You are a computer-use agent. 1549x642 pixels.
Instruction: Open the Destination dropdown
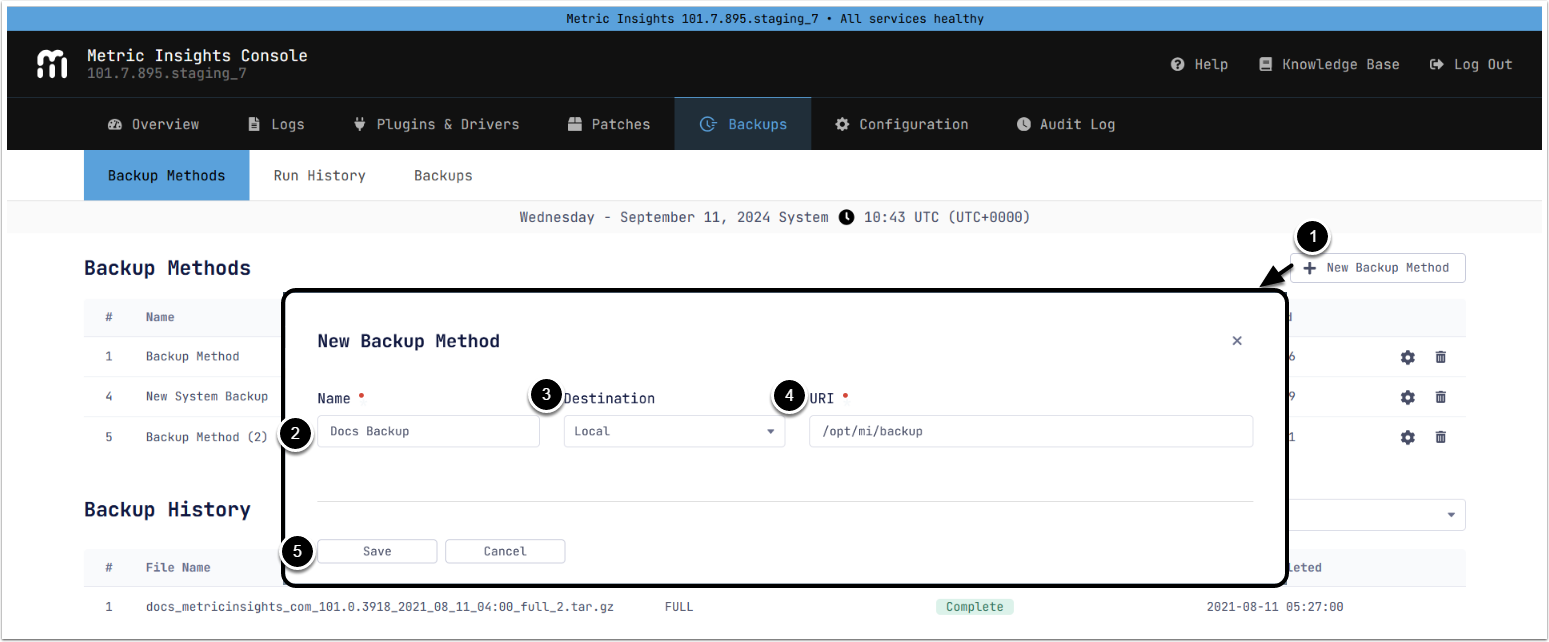coord(674,431)
